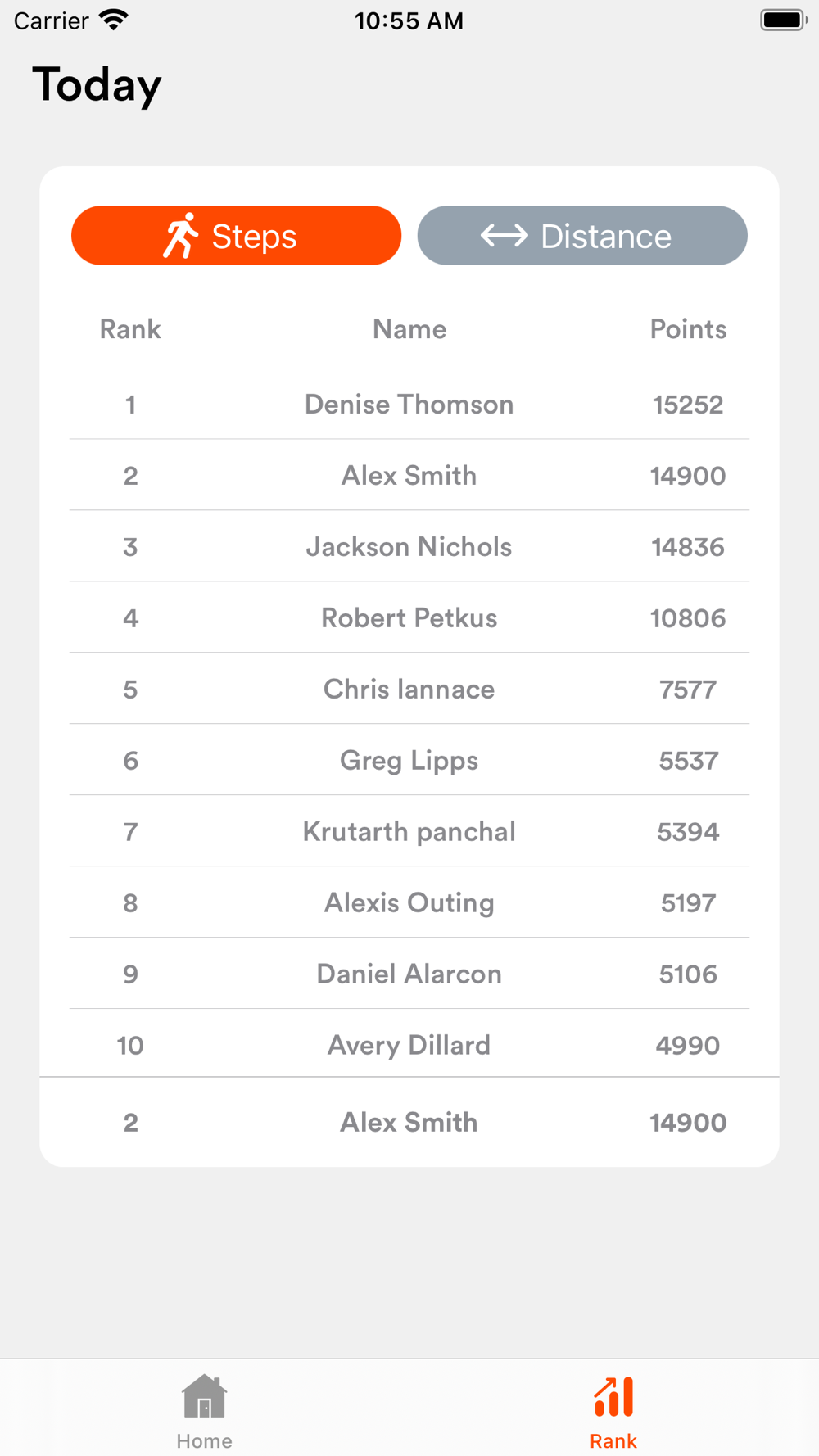
Task: Tap the Rank bar chart icon
Action: coord(613,1396)
